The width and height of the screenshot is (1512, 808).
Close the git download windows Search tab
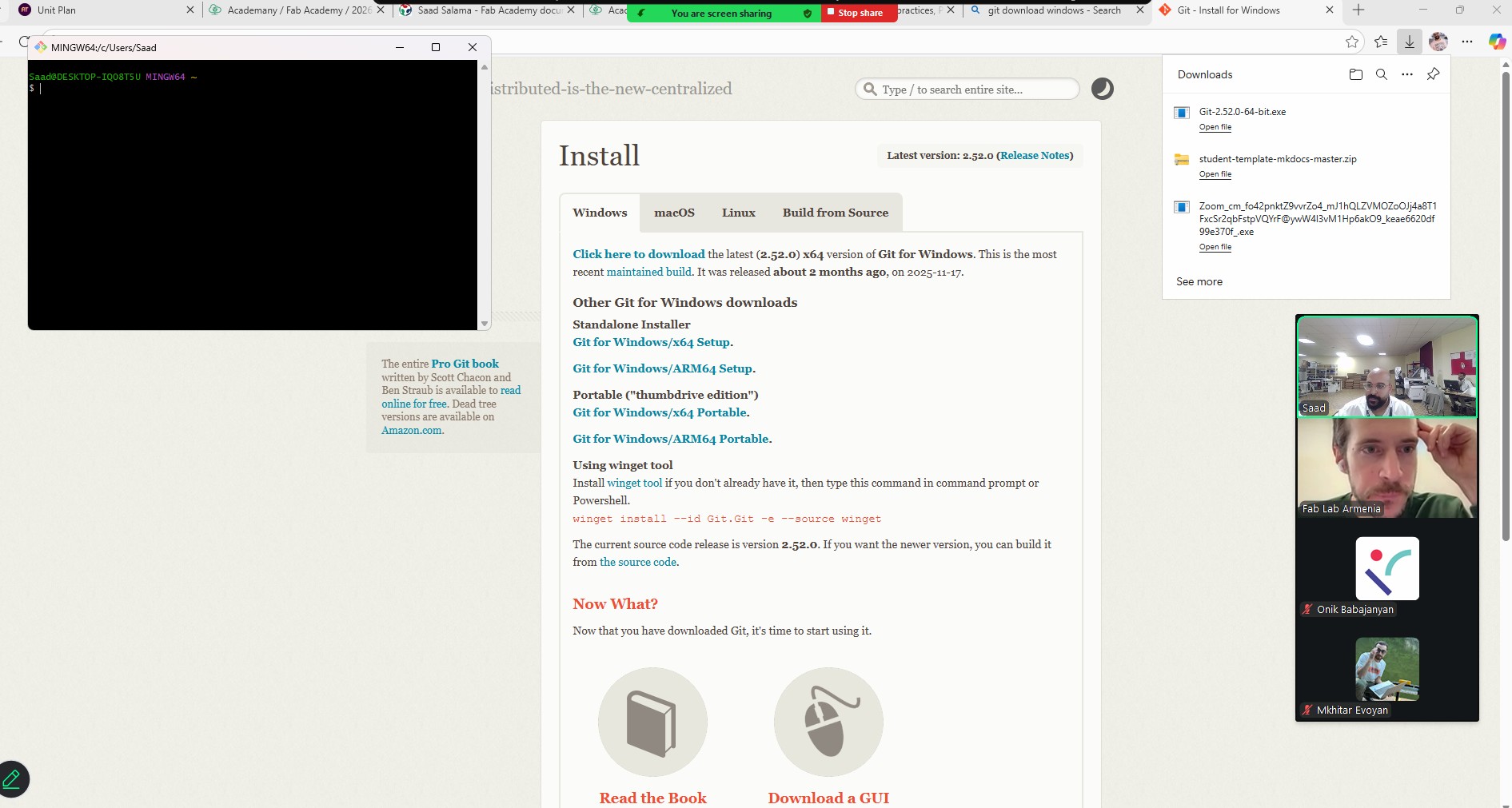1140,10
